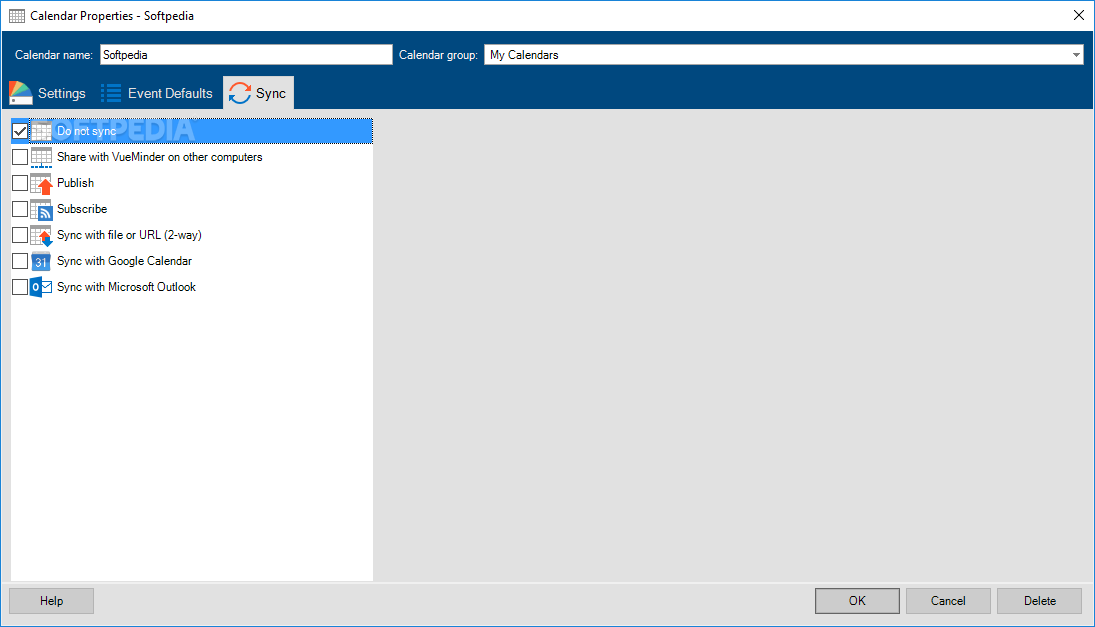Click the Help button
This screenshot has height=627, width=1095.
[51, 600]
